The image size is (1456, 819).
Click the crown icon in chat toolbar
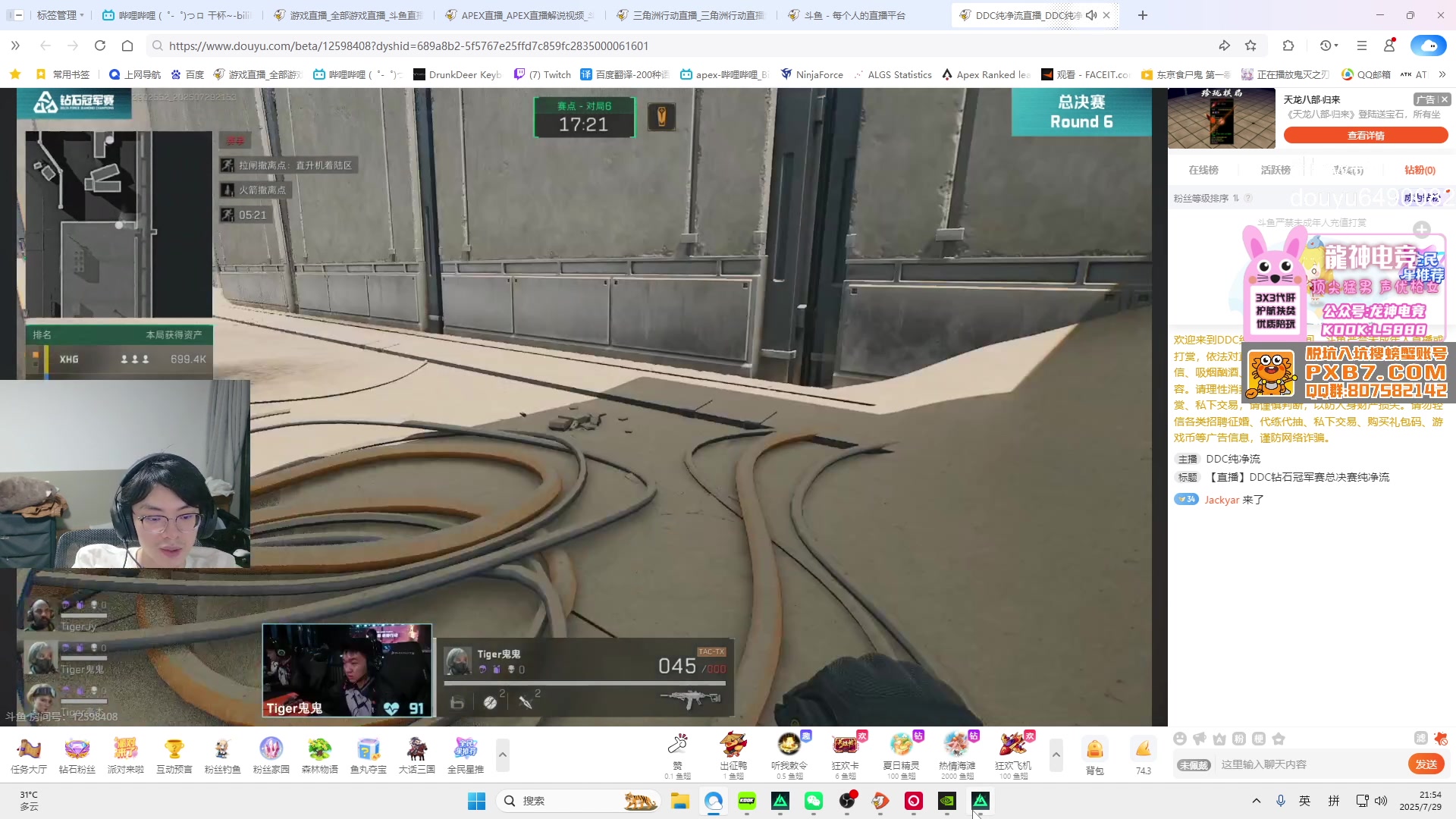pos(1219,739)
